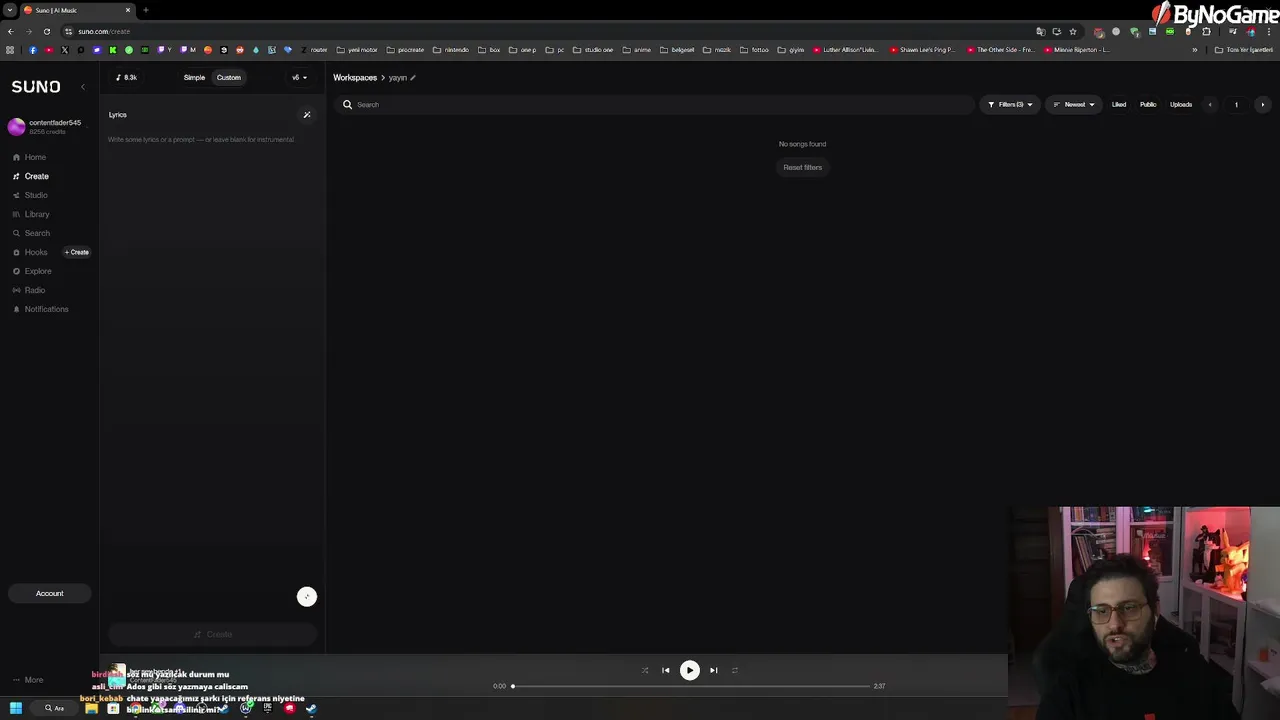
Task: Open Radio from the sidebar
Action: (29, 290)
